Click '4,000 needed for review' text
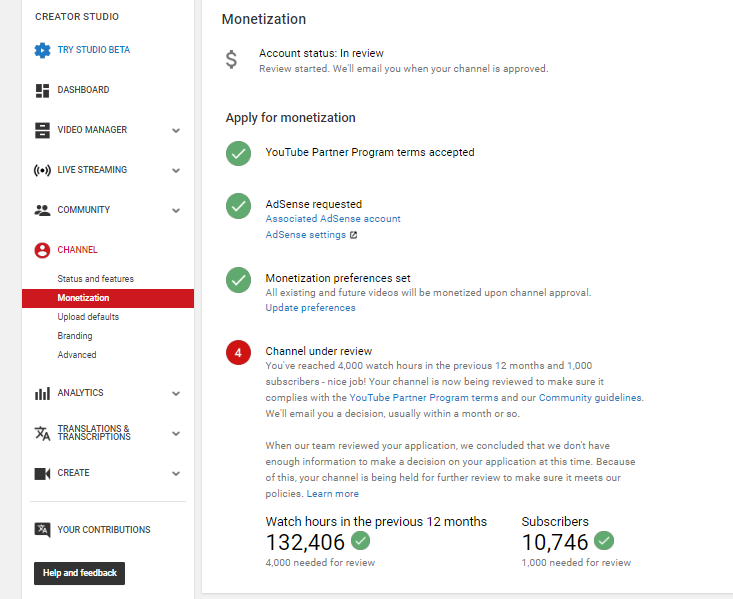The width and height of the screenshot is (733, 599). pyautogui.click(x=320, y=563)
